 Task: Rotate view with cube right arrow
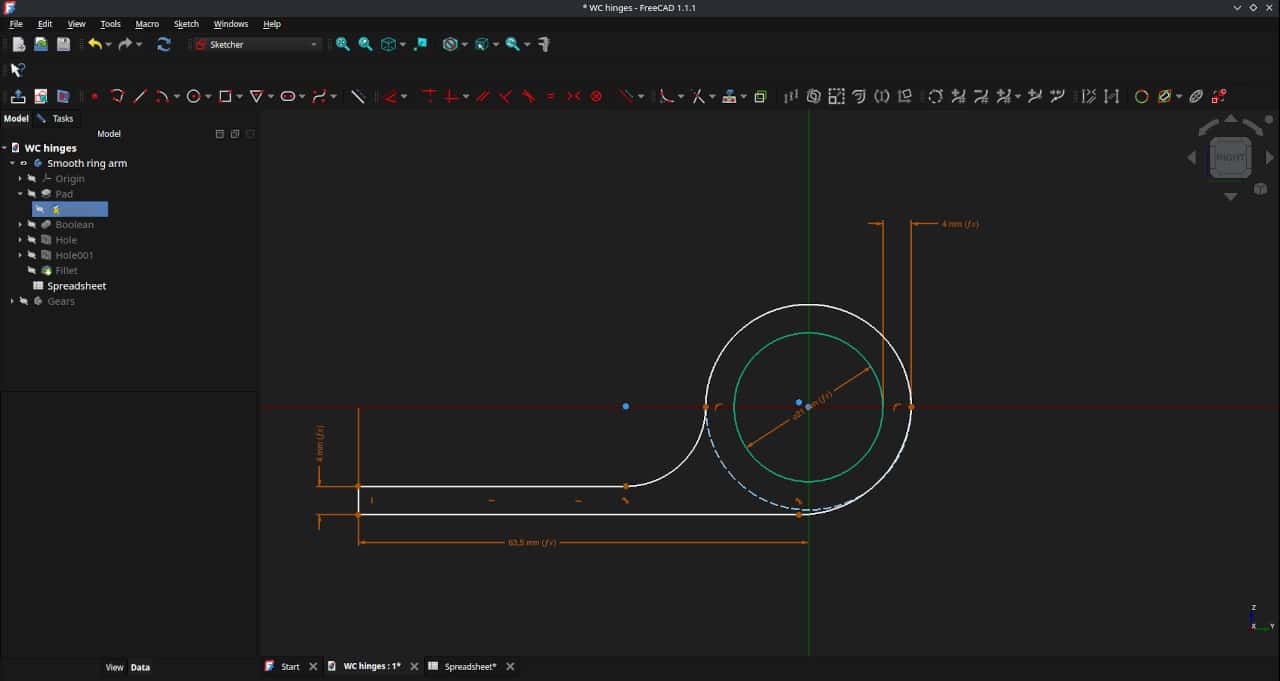point(1270,157)
